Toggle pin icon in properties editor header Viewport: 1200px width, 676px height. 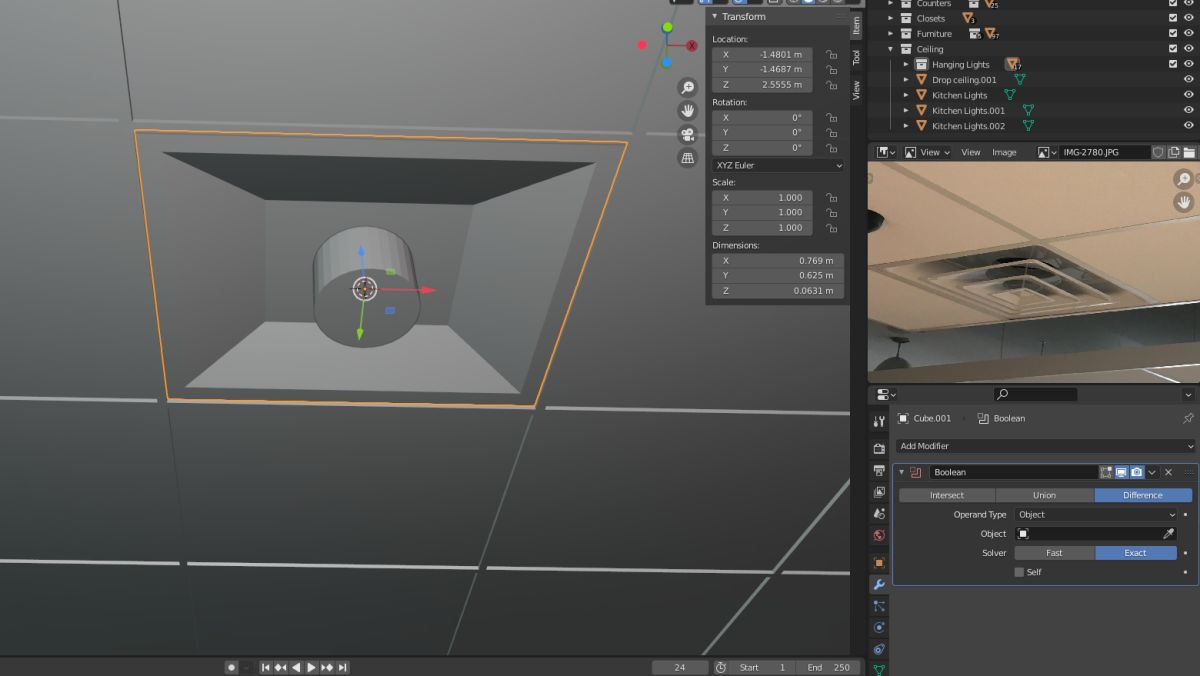pos(1188,418)
